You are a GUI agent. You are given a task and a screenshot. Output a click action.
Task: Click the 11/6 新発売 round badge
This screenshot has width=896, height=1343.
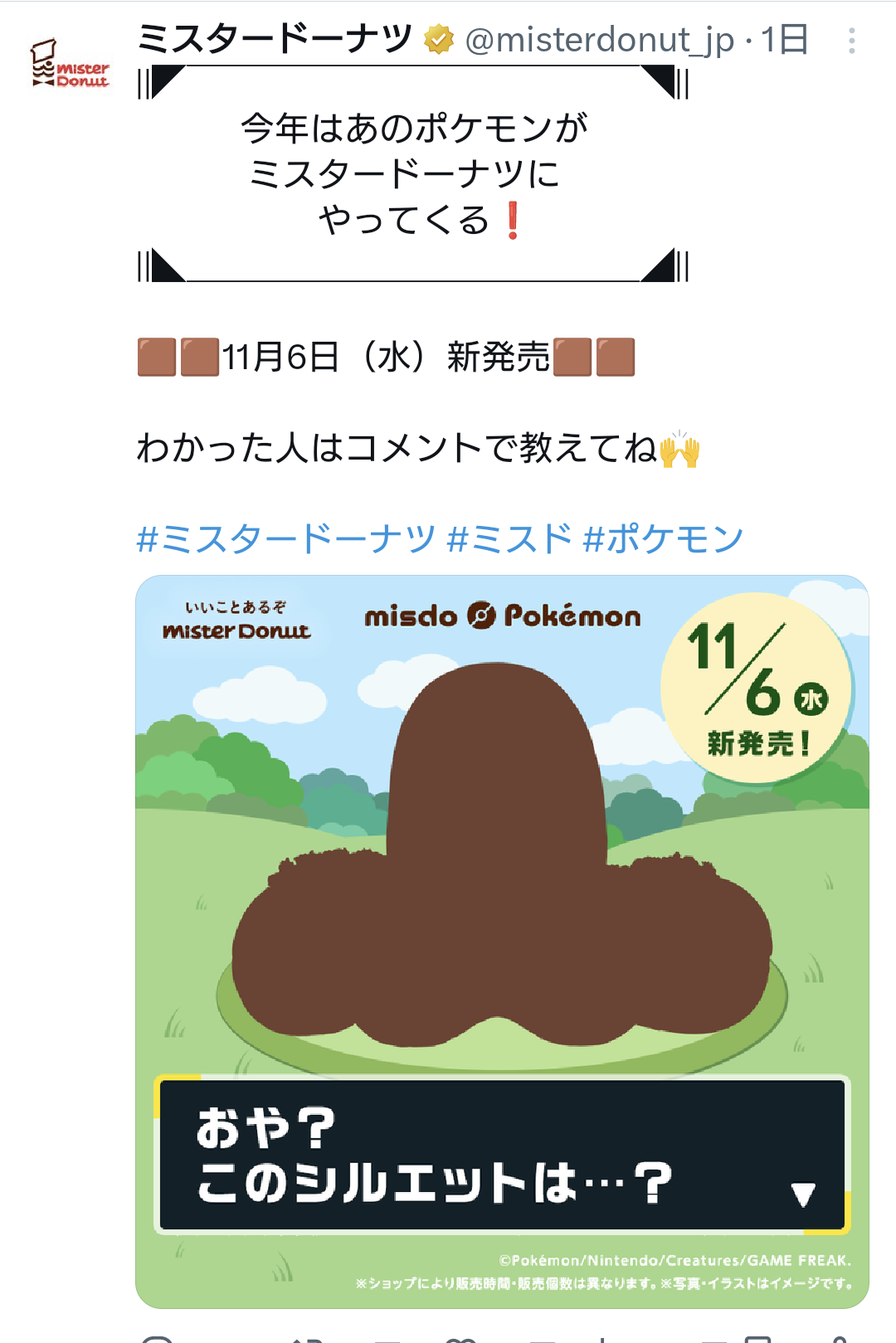coord(756,688)
